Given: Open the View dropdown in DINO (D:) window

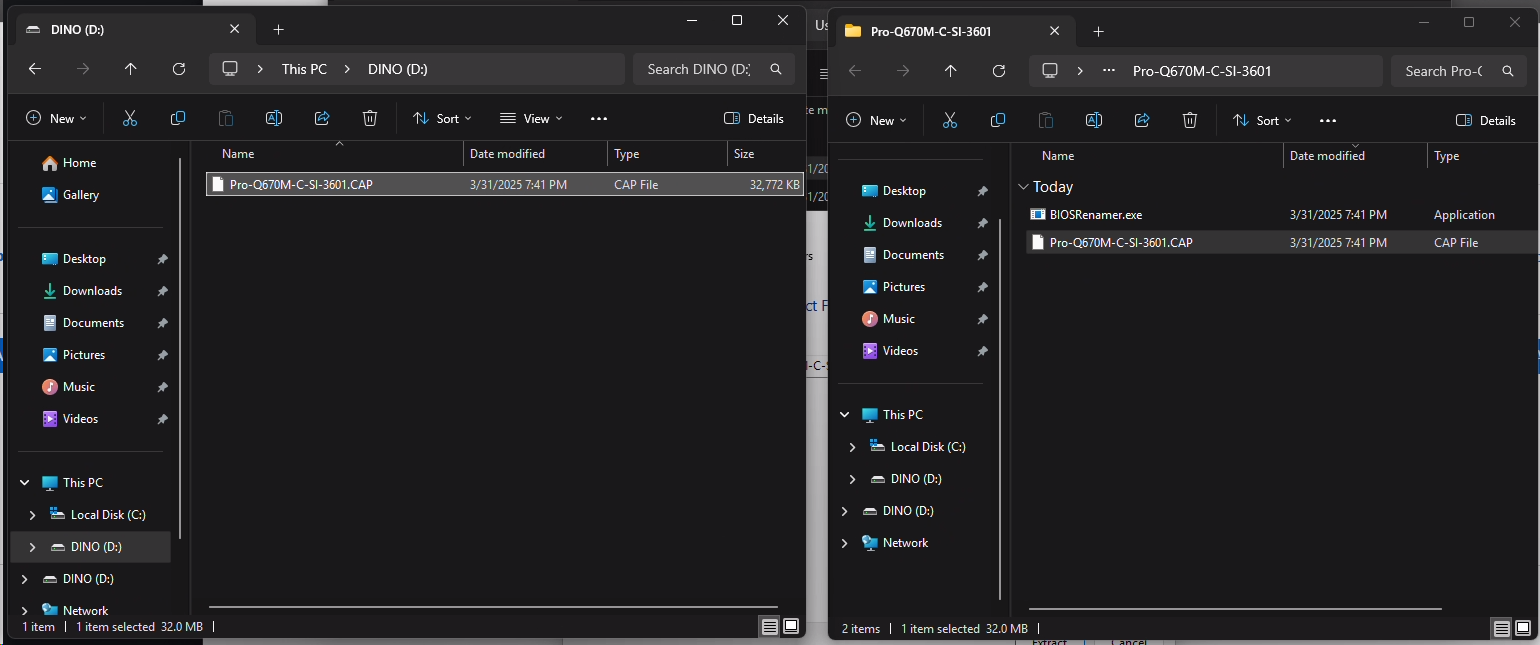Looking at the screenshot, I should point(531,118).
